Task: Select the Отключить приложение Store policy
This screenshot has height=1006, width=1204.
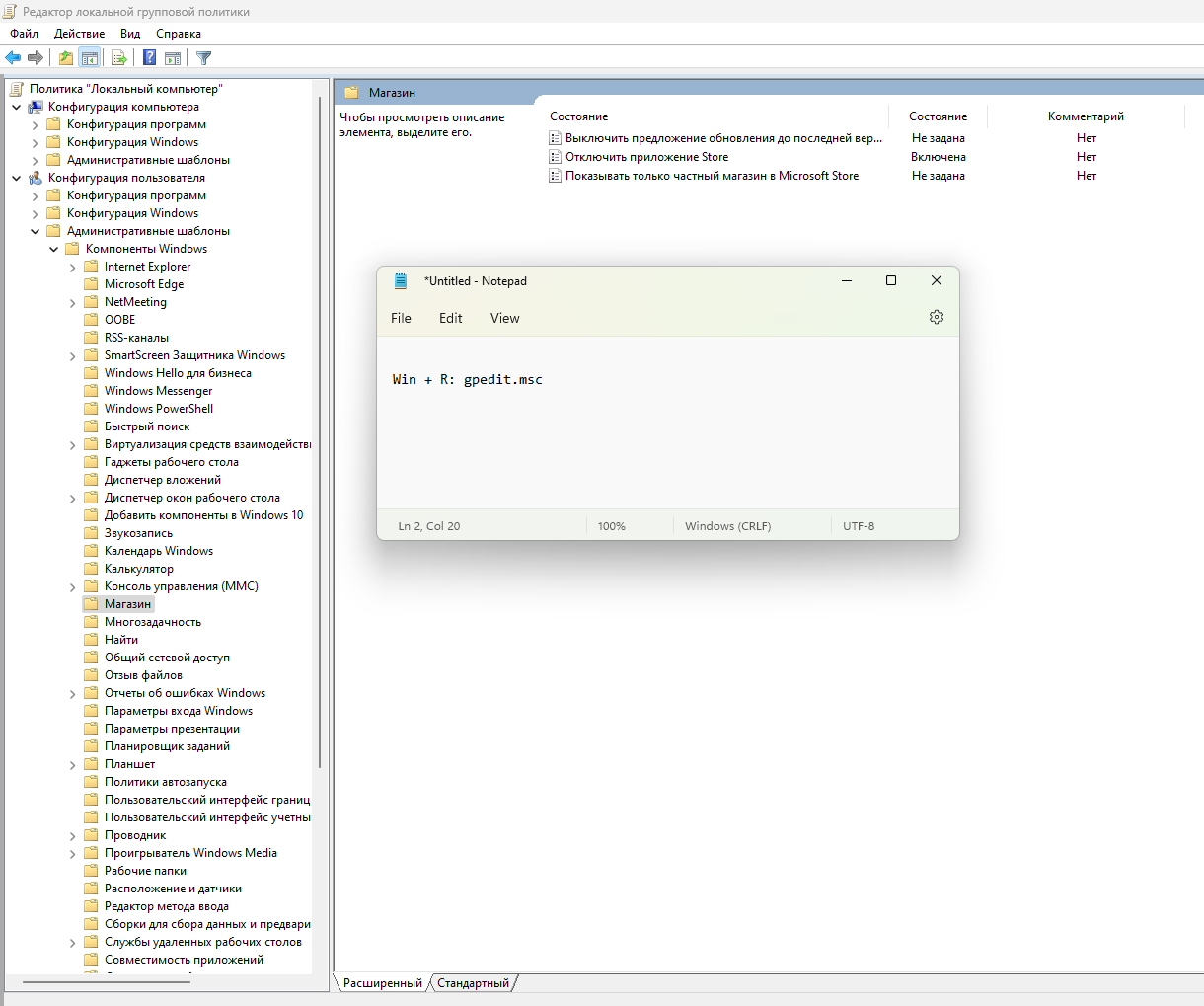Action: point(646,157)
